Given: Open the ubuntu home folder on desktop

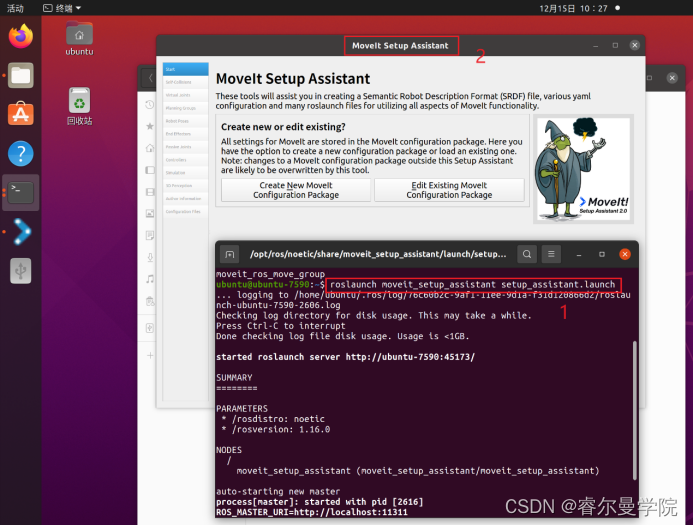Looking at the screenshot, I should tap(79, 38).
